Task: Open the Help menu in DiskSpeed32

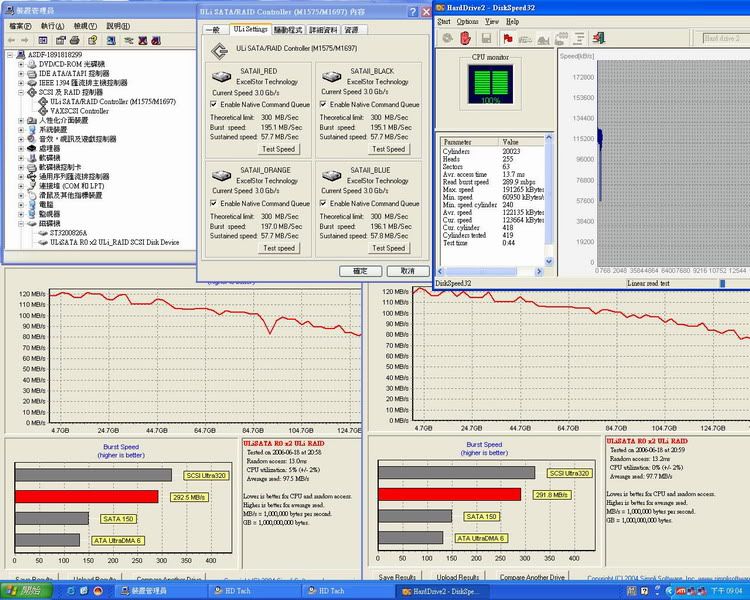Action: click(512, 22)
